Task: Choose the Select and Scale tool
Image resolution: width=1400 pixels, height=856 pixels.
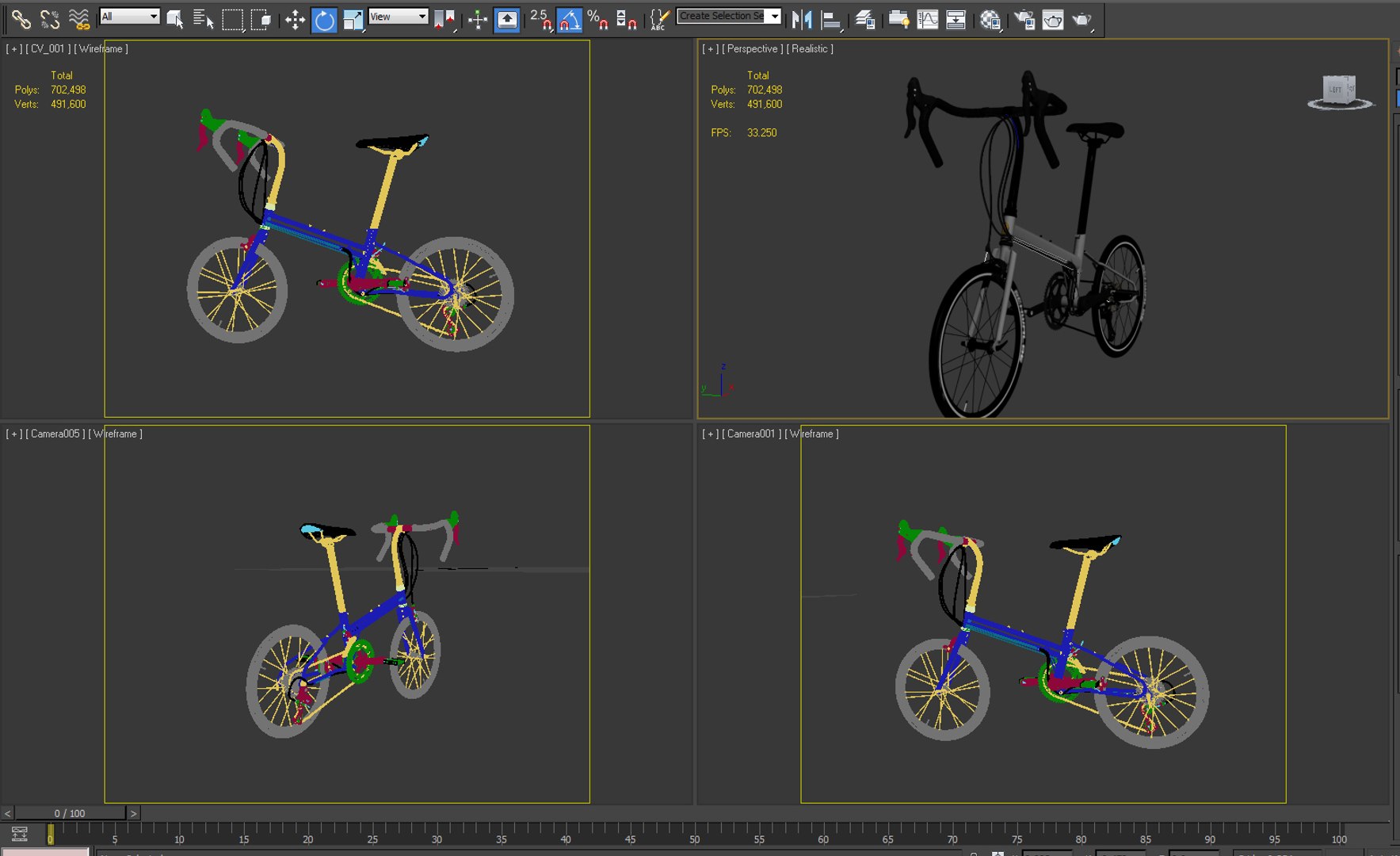Action: (353, 19)
